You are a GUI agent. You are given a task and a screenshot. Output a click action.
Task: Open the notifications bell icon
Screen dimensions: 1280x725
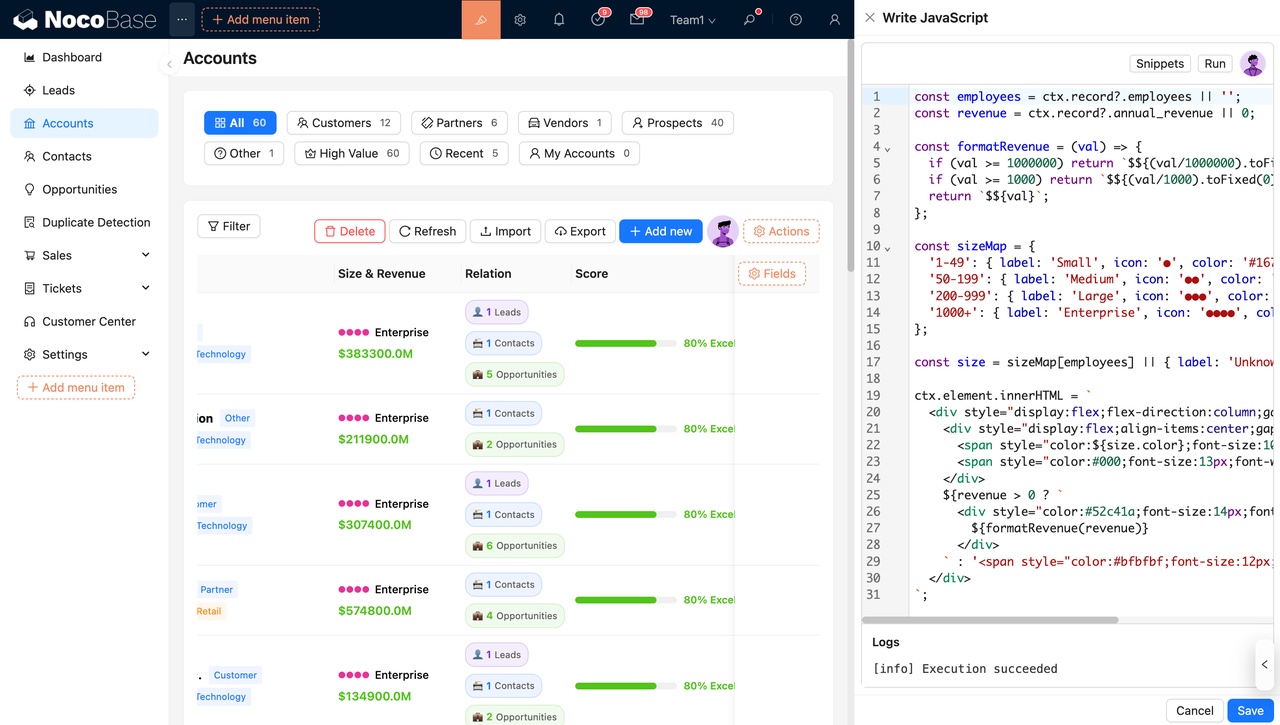(559, 19)
